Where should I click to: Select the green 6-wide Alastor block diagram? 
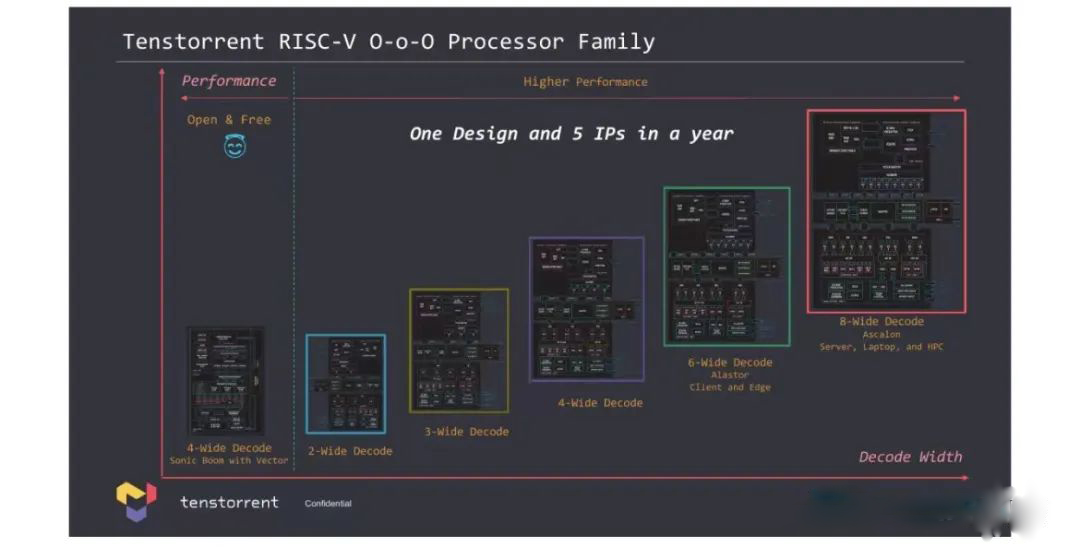727,266
